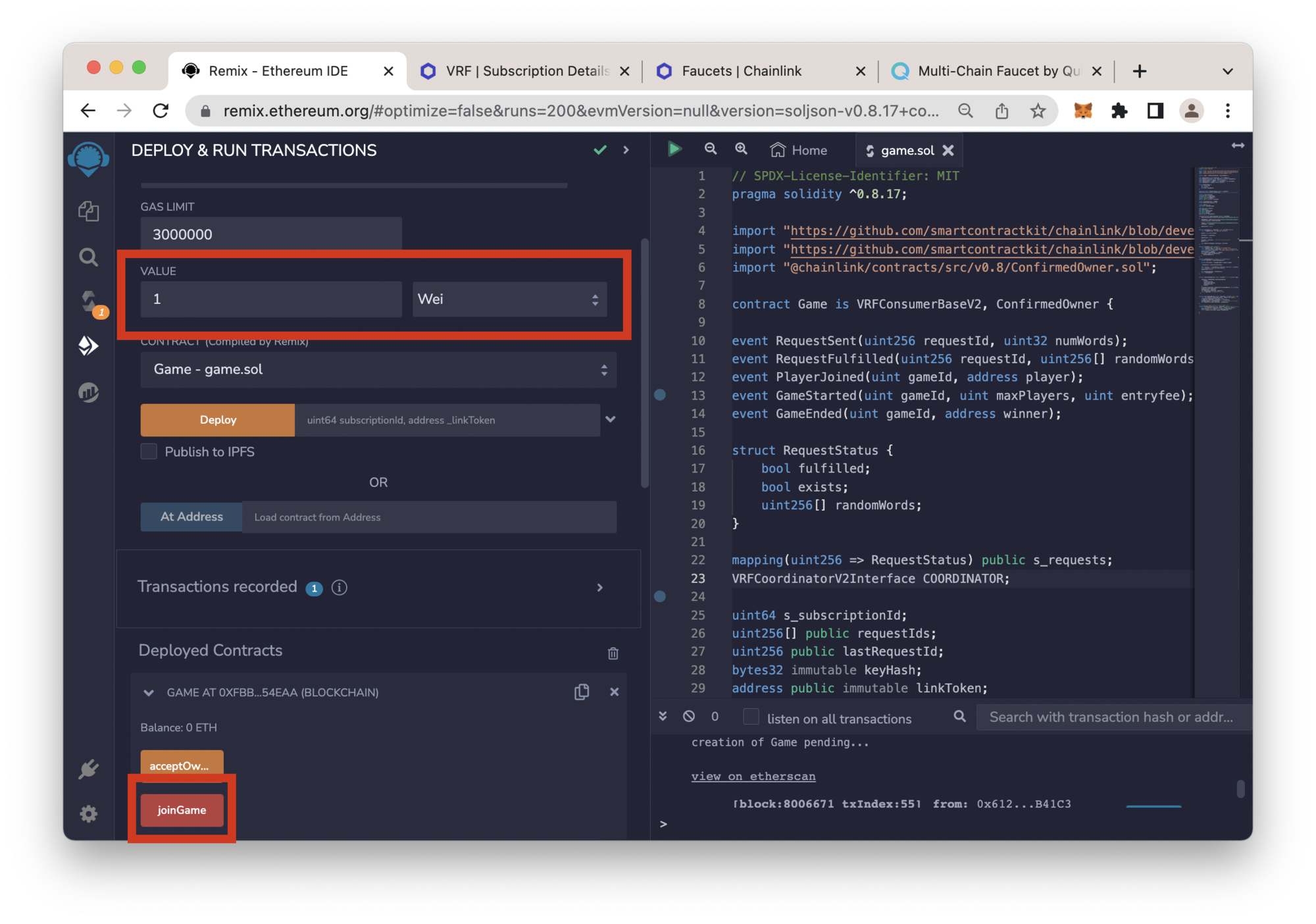
Task: Open Chrome three-dot menu
Action: (1228, 111)
